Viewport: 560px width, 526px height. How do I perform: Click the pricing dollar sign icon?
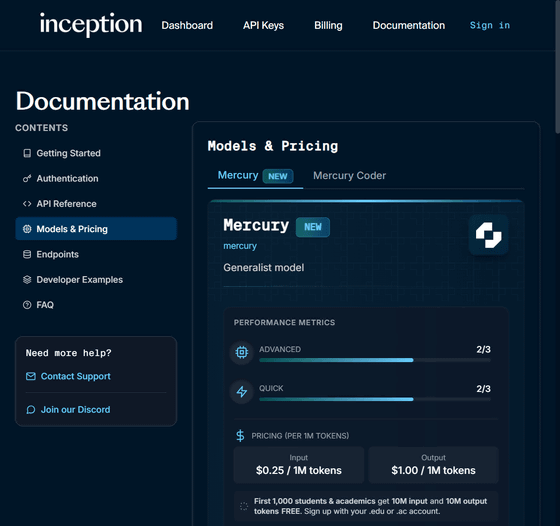[x=240, y=436]
